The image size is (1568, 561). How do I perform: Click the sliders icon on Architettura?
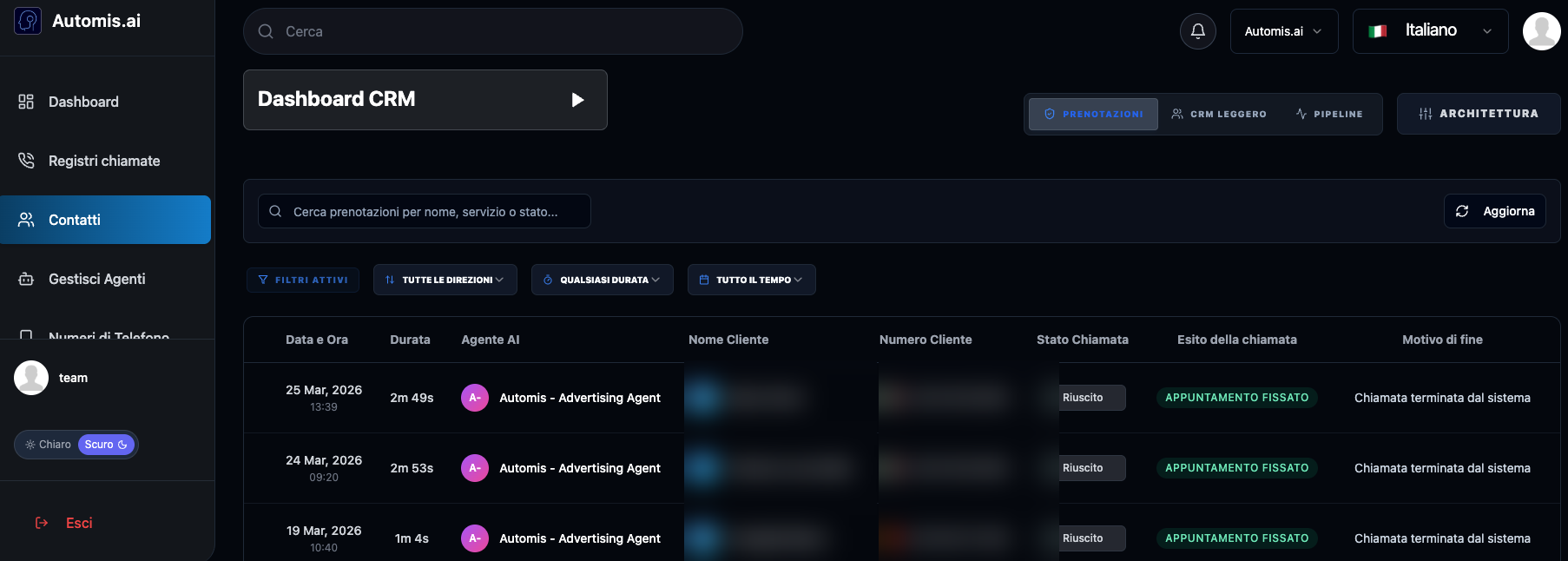[1426, 114]
